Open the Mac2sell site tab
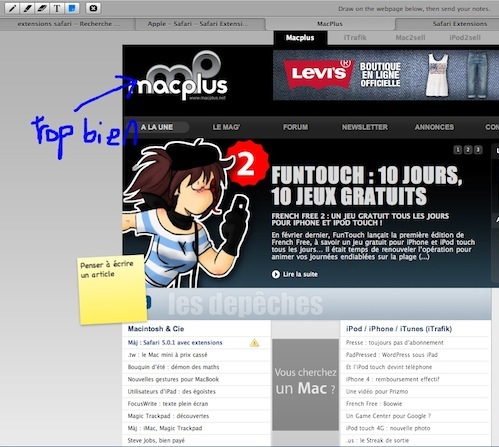 410,38
